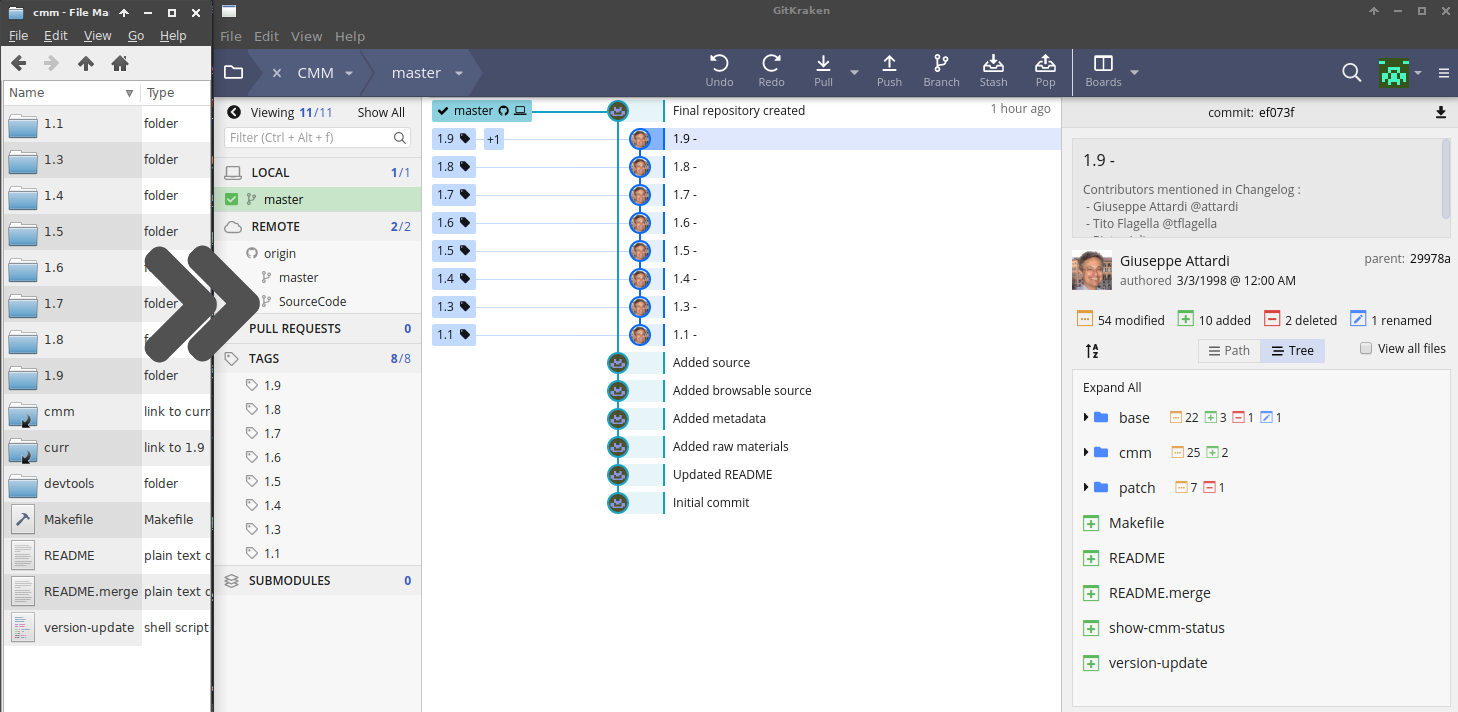Open GitKraken View menu
The width and height of the screenshot is (1458, 712).
(x=306, y=36)
